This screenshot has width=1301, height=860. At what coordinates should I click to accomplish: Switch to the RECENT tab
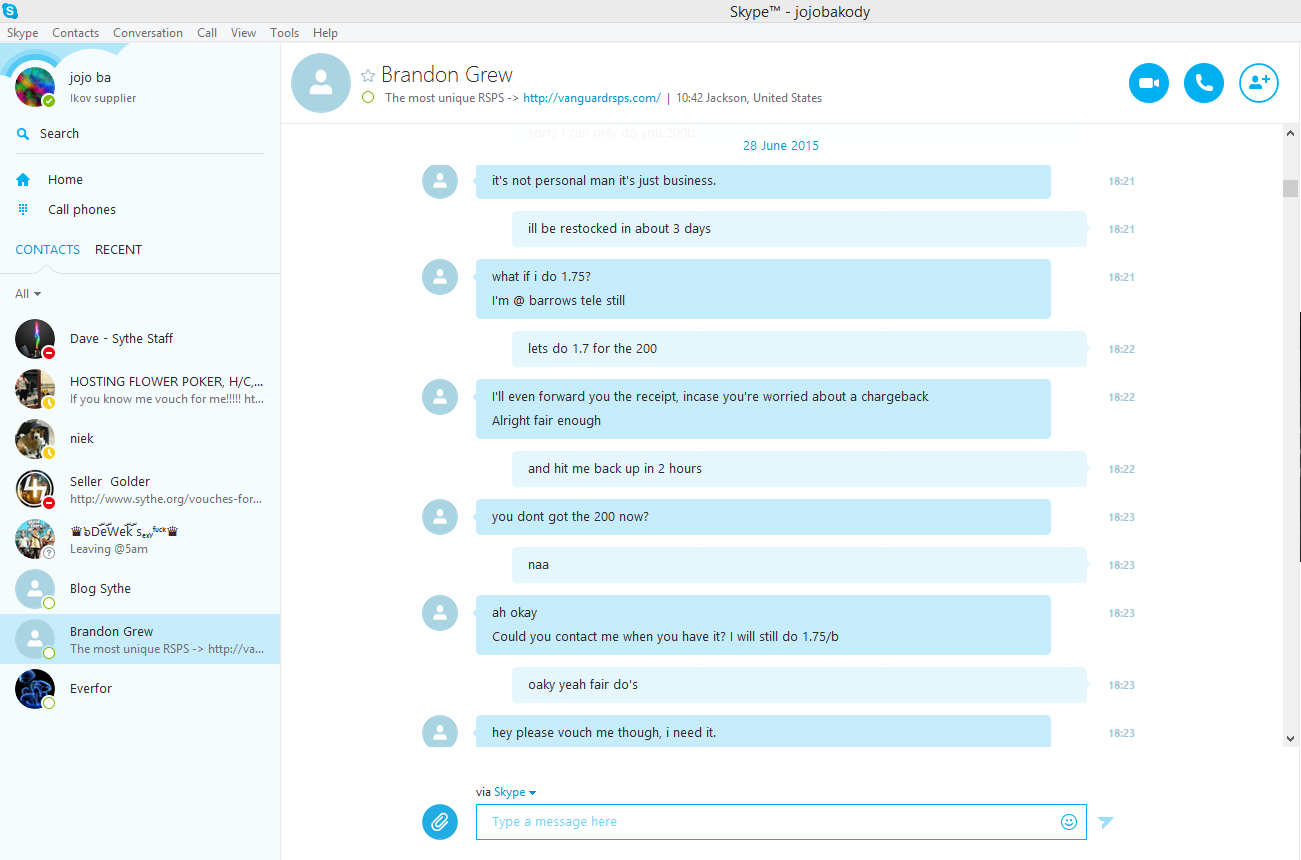(118, 250)
